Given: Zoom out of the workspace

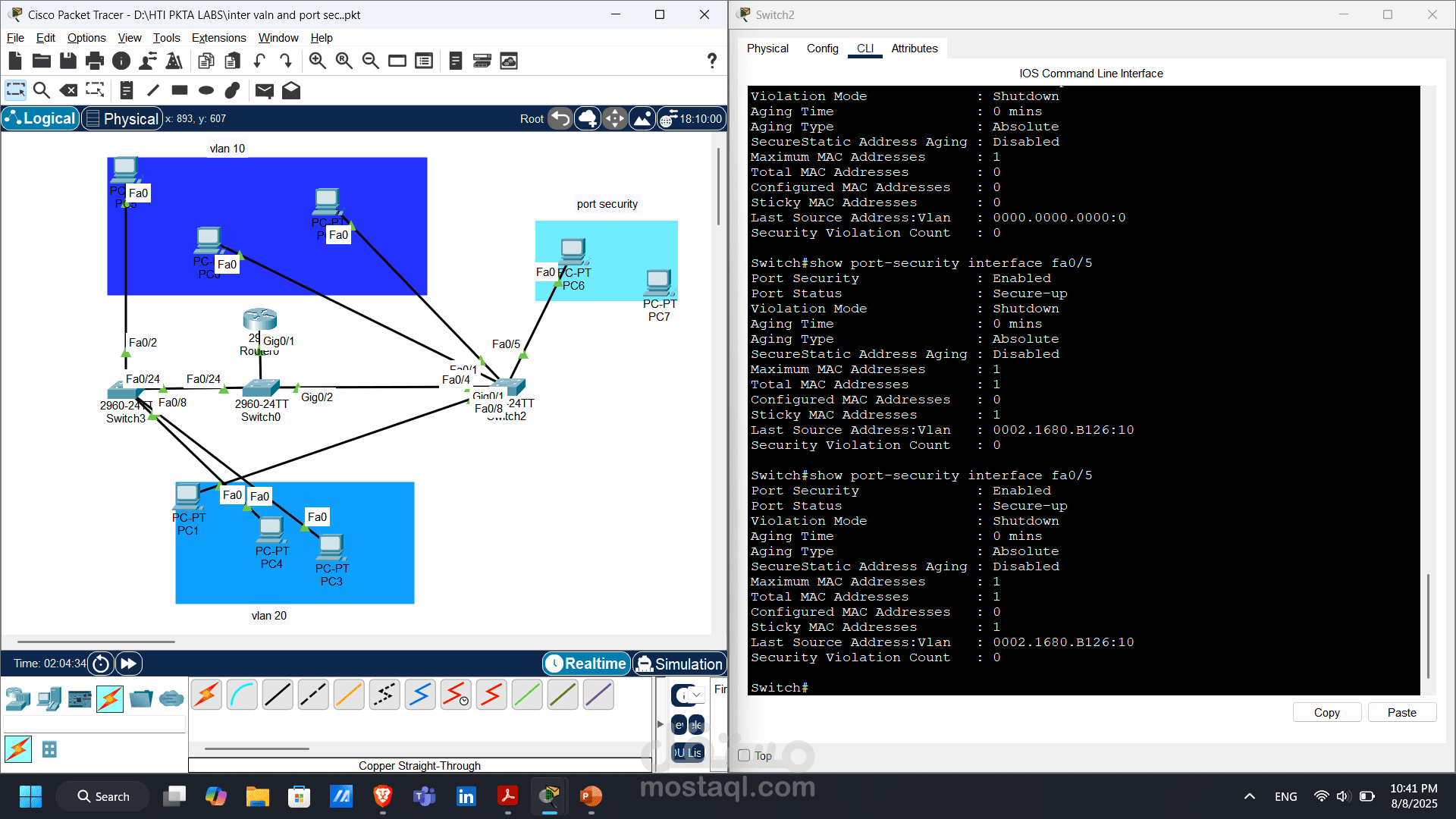Looking at the screenshot, I should [x=371, y=61].
